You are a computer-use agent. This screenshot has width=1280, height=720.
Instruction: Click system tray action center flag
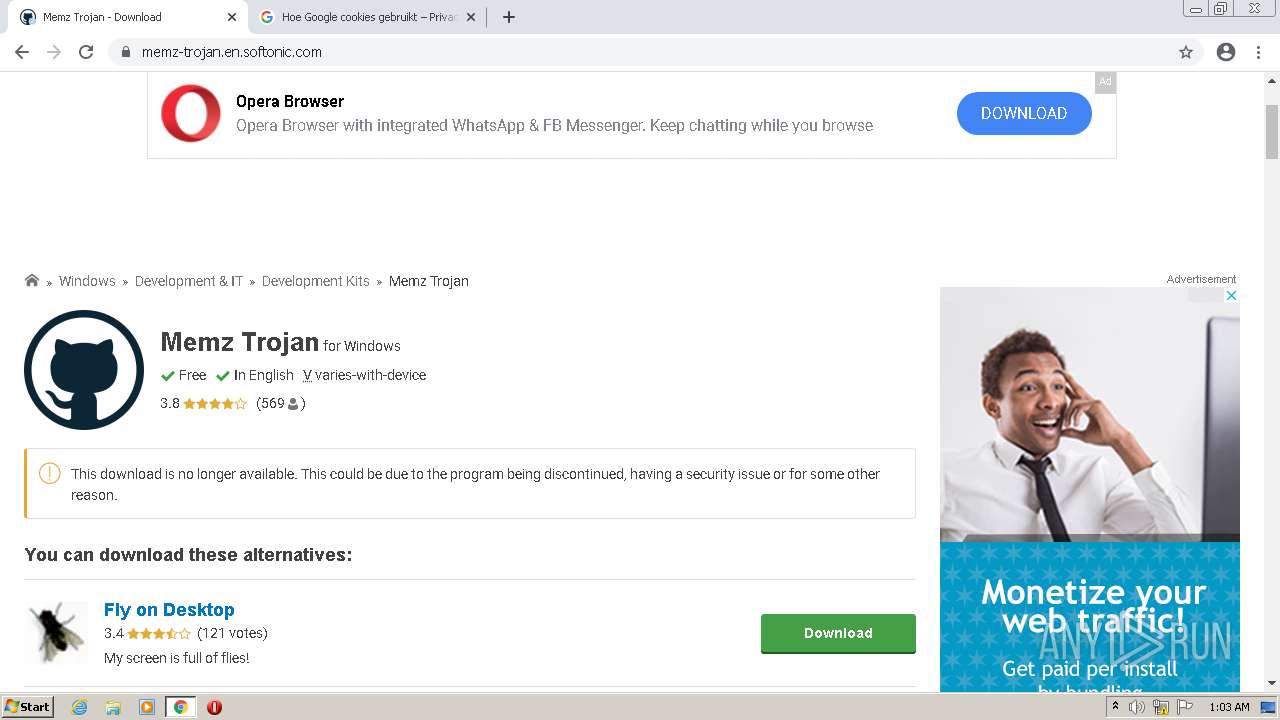tap(1185, 707)
